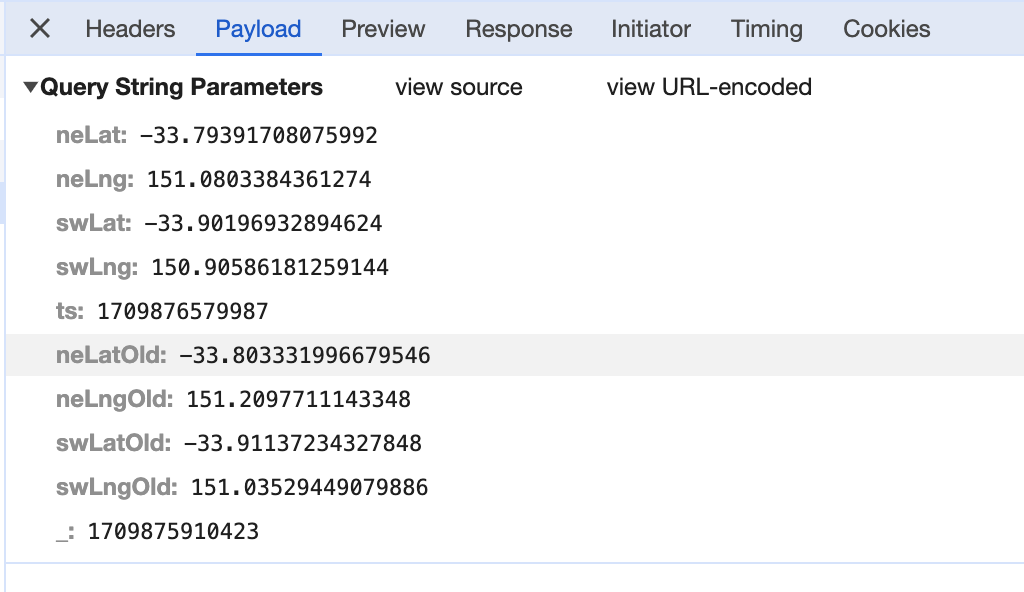This screenshot has height=592, width=1024.
Task: Click the view URL-encoded link
Action: click(x=708, y=88)
